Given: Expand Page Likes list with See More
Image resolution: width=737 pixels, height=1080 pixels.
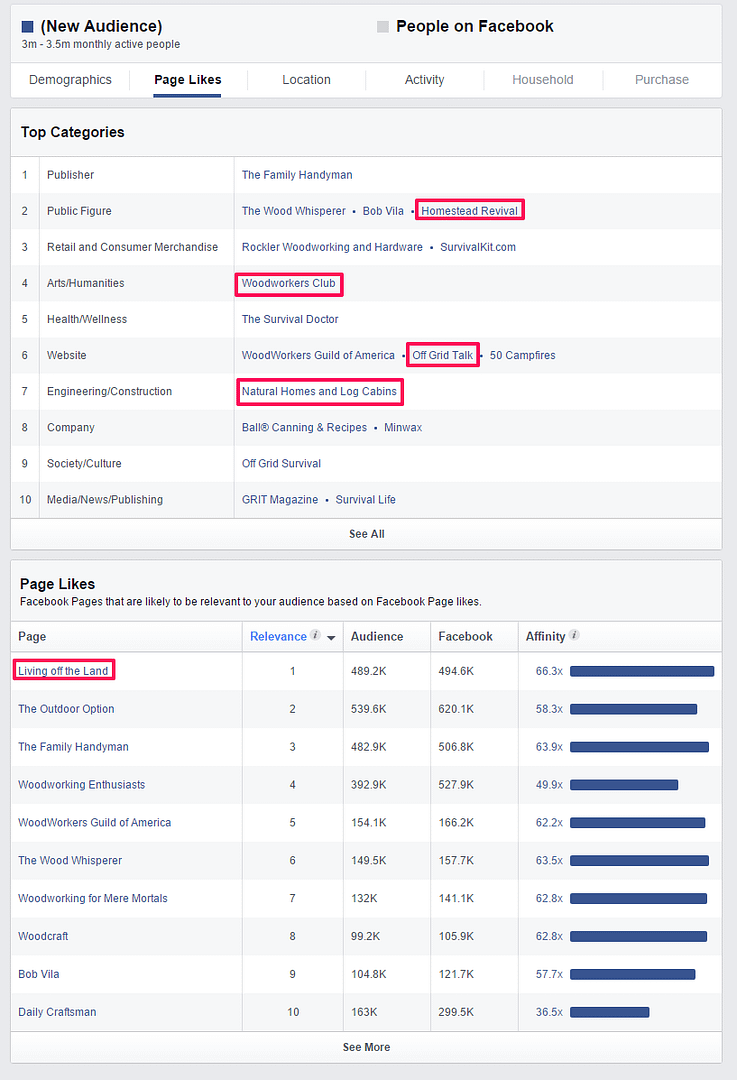Looking at the screenshot, I should coord(366,1047).
